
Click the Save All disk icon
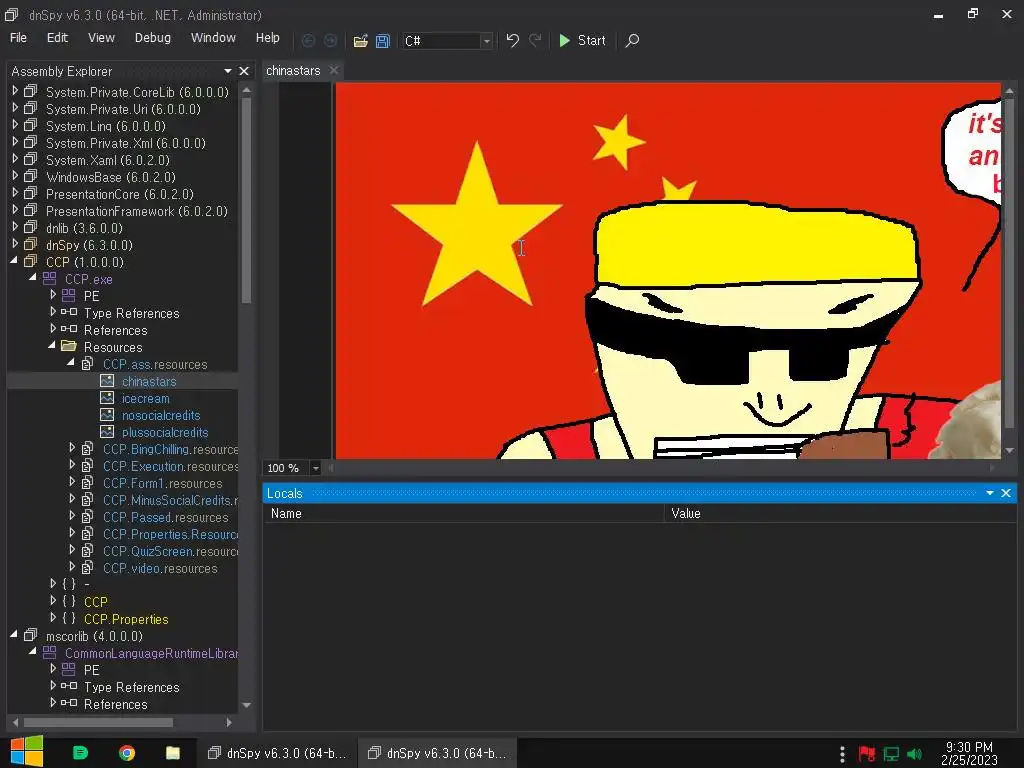pos(383,40)
